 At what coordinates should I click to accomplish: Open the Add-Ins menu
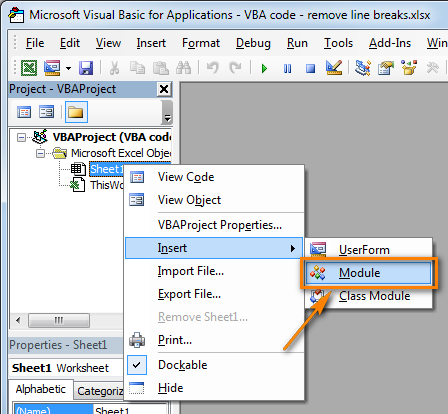[x=390, y=43]
